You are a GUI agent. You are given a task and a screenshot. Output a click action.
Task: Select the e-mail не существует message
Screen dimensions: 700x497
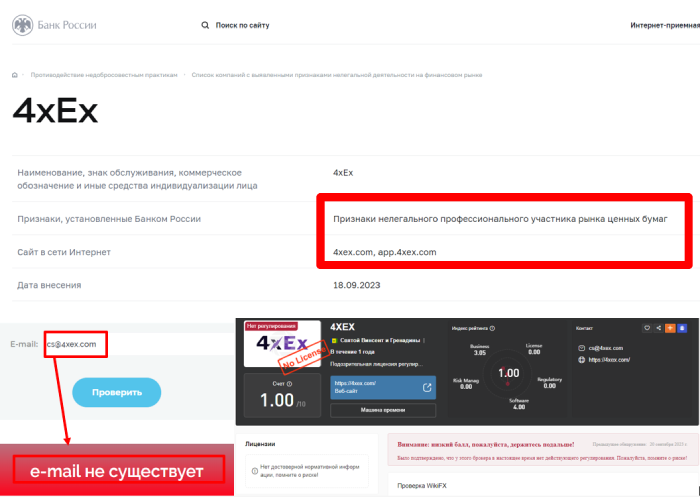pyautogui.click(x=117, y=471)
